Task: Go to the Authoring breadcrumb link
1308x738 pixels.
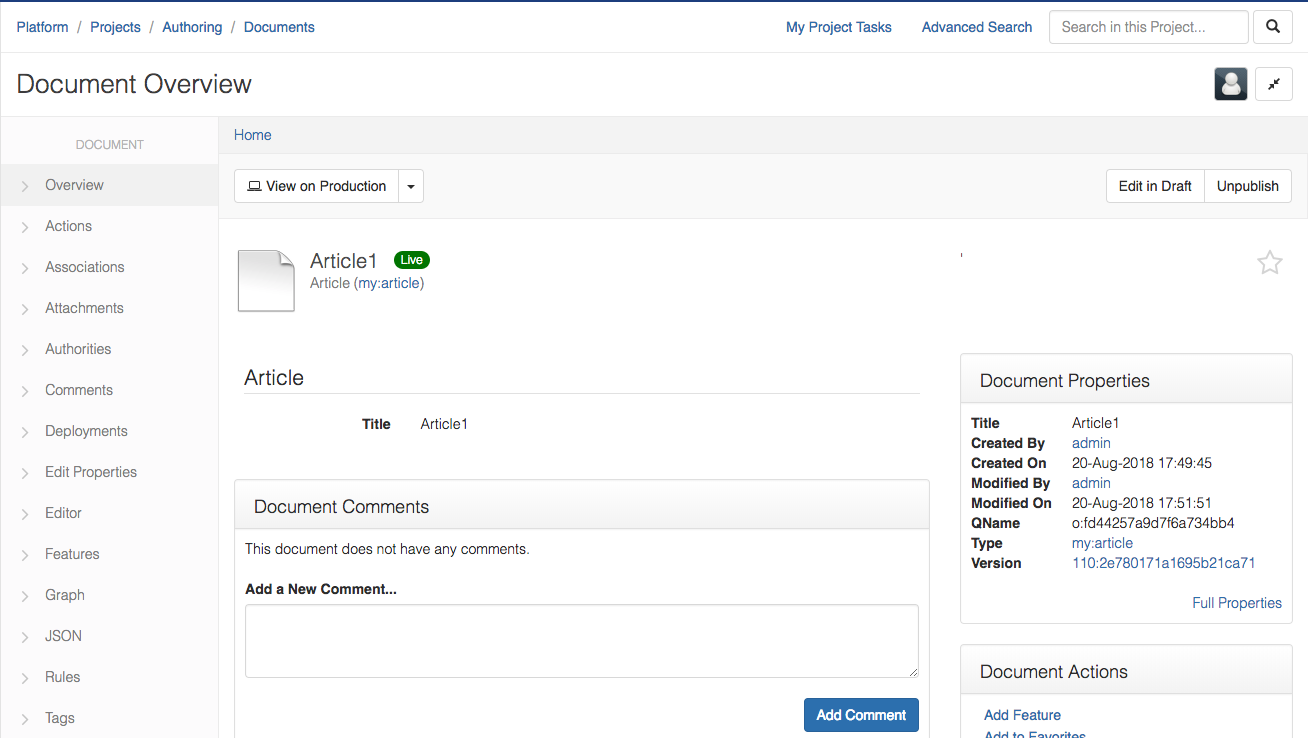Action: point(192,27)
